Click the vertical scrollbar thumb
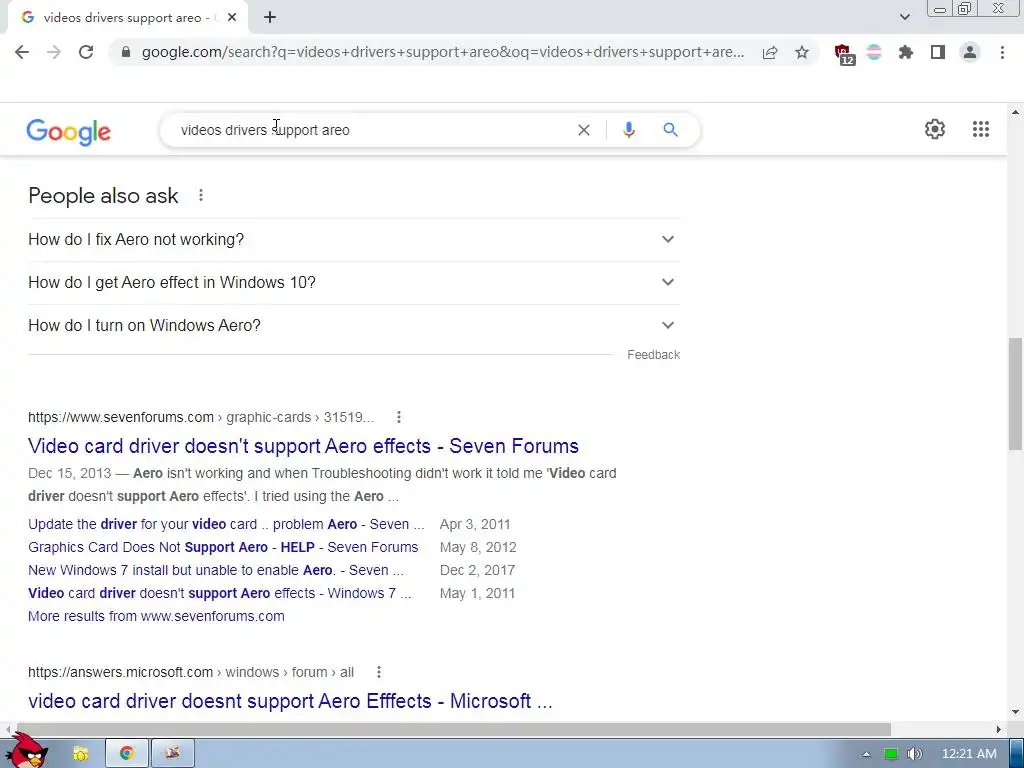The width and height of the screenshot is (1024, 768). tap(1015, 394)
